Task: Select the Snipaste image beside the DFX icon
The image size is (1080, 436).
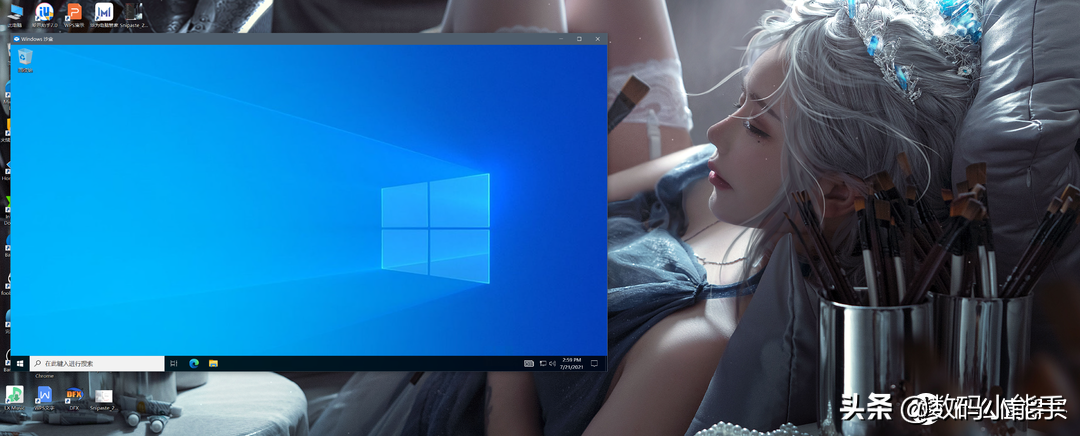Action: pyautogui.click(x=103, y=399)
